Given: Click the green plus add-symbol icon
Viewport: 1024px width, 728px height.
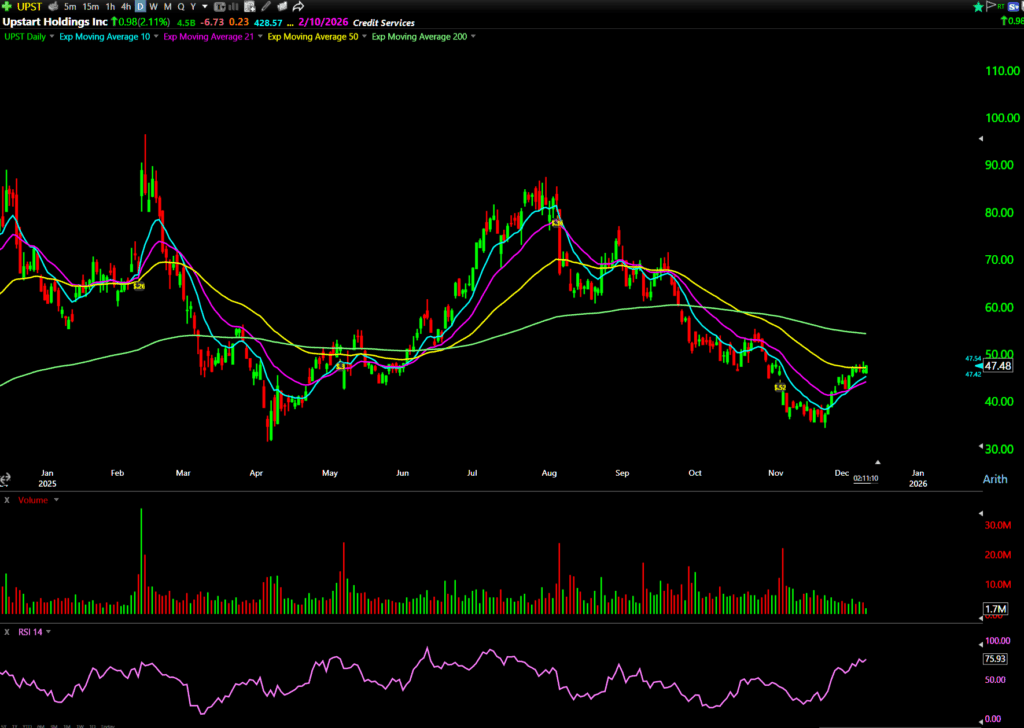Looking at the screenshot, I should 7,7.
